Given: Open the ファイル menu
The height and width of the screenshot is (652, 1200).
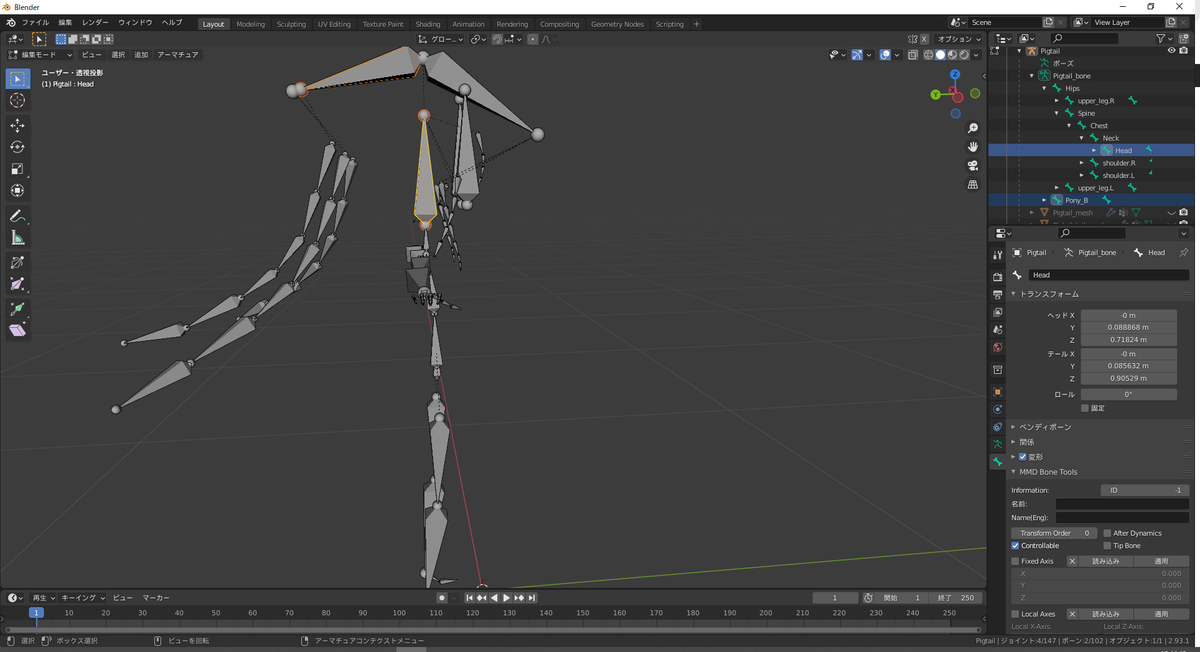Looking at the screenshot, I should pos(35,23).
